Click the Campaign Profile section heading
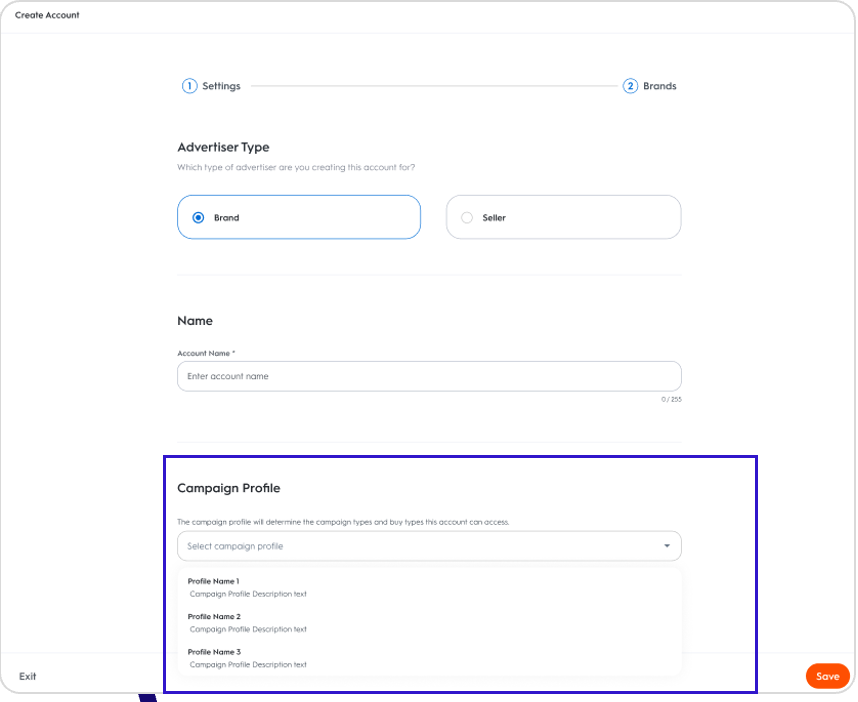The image size is (858, 702). point(228,488)
